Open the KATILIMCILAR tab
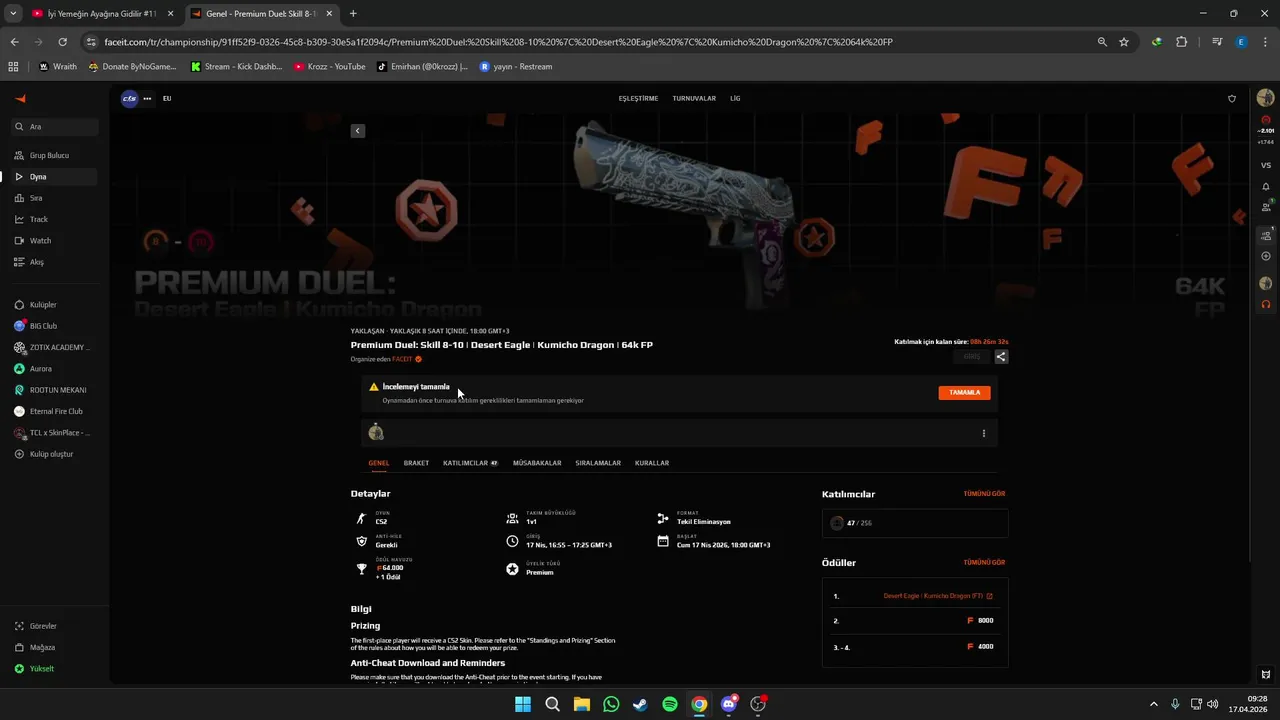 click(470, 463)
